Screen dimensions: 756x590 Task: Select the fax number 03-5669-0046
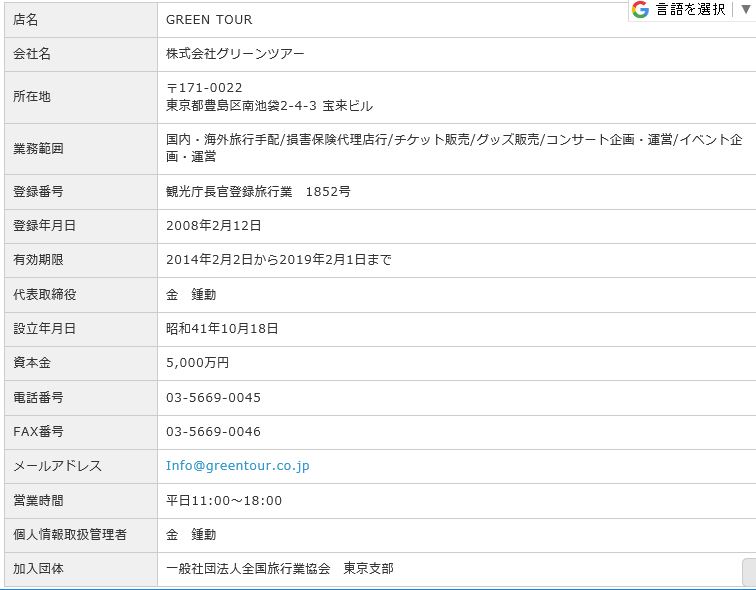coord(213,431)
